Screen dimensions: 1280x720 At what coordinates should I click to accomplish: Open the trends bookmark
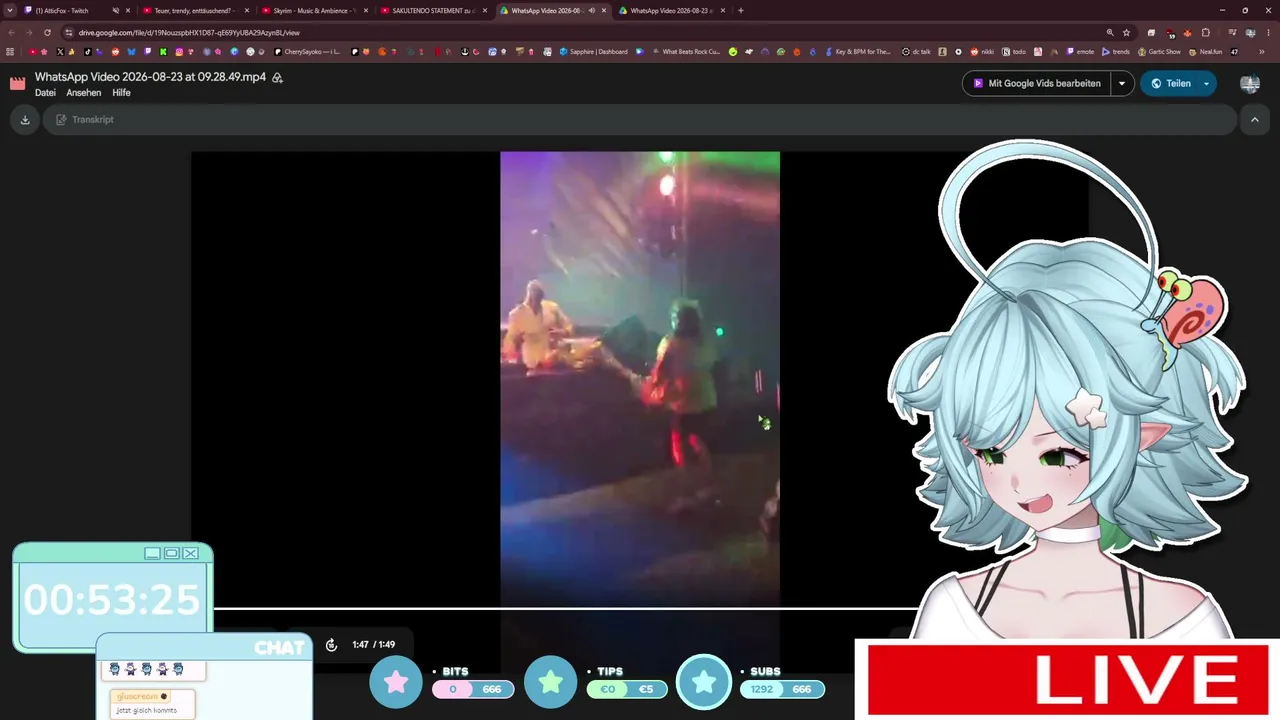pos(1116,52)
